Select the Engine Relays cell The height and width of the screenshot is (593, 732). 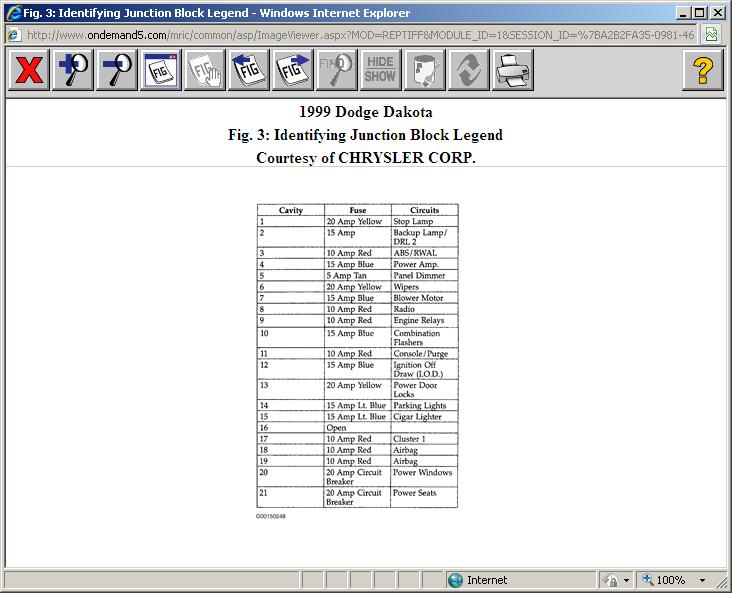point(424,320)
